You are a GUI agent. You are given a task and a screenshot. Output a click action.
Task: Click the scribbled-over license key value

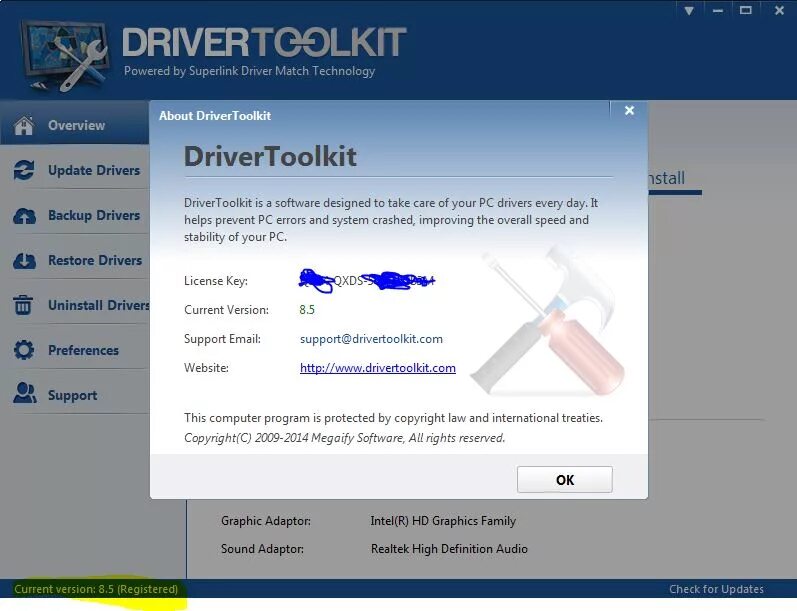coord(367,280)
